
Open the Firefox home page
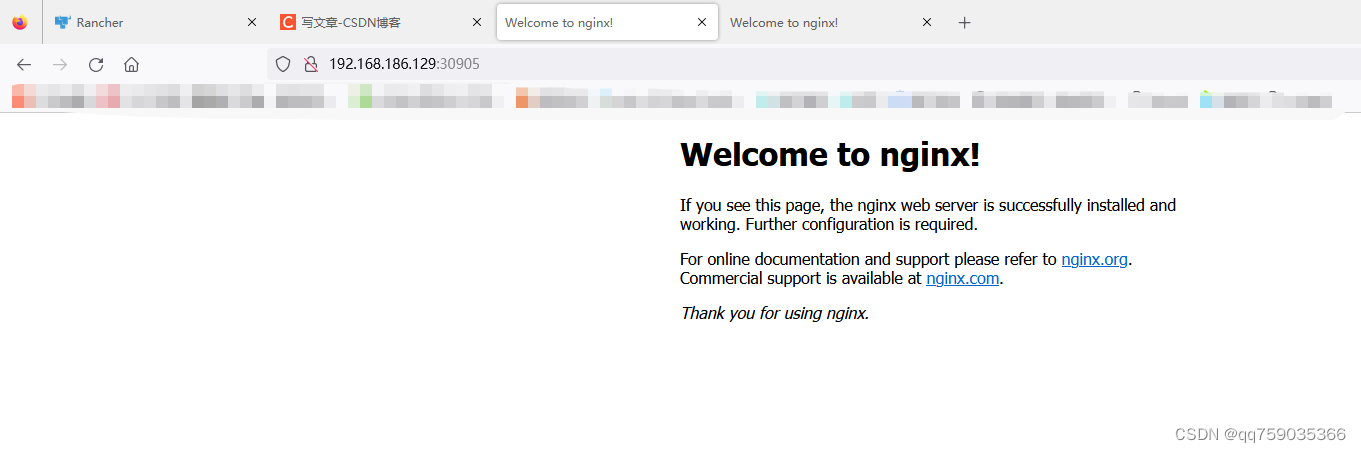[131, 64]
